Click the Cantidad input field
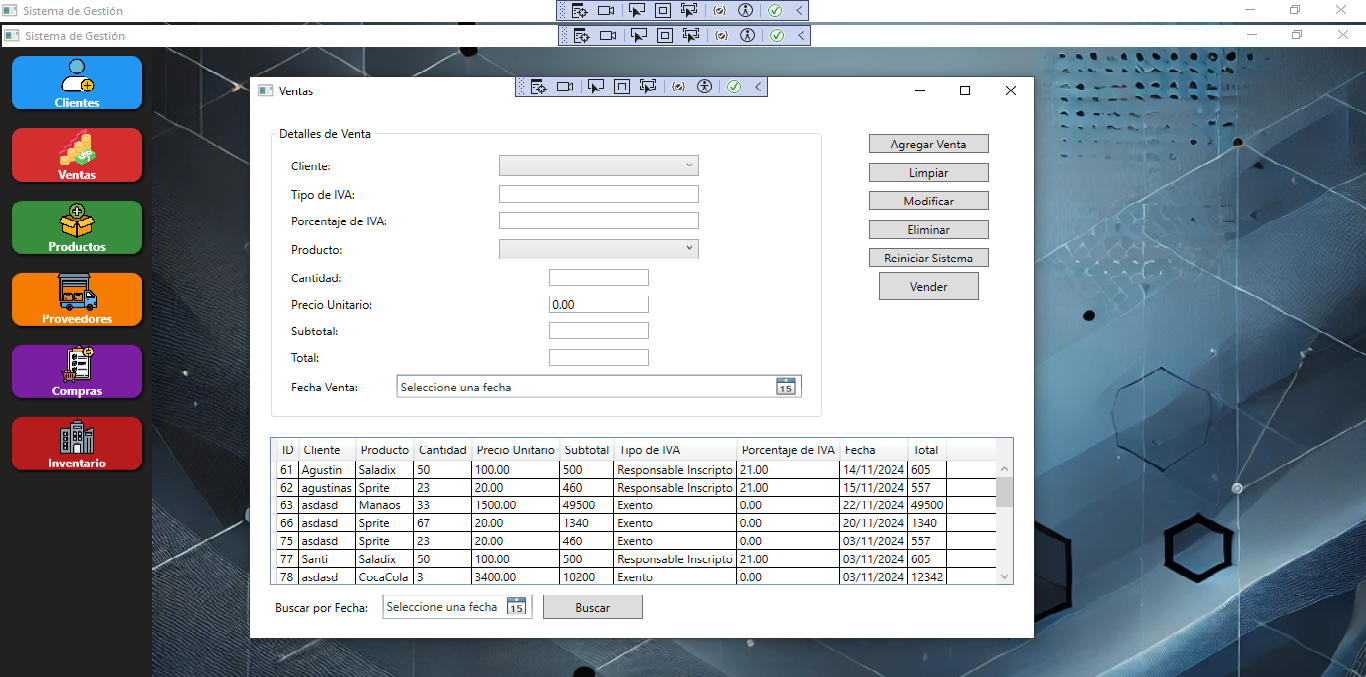The width and height of the screenshot is (1366, 677). coord(598,278)
